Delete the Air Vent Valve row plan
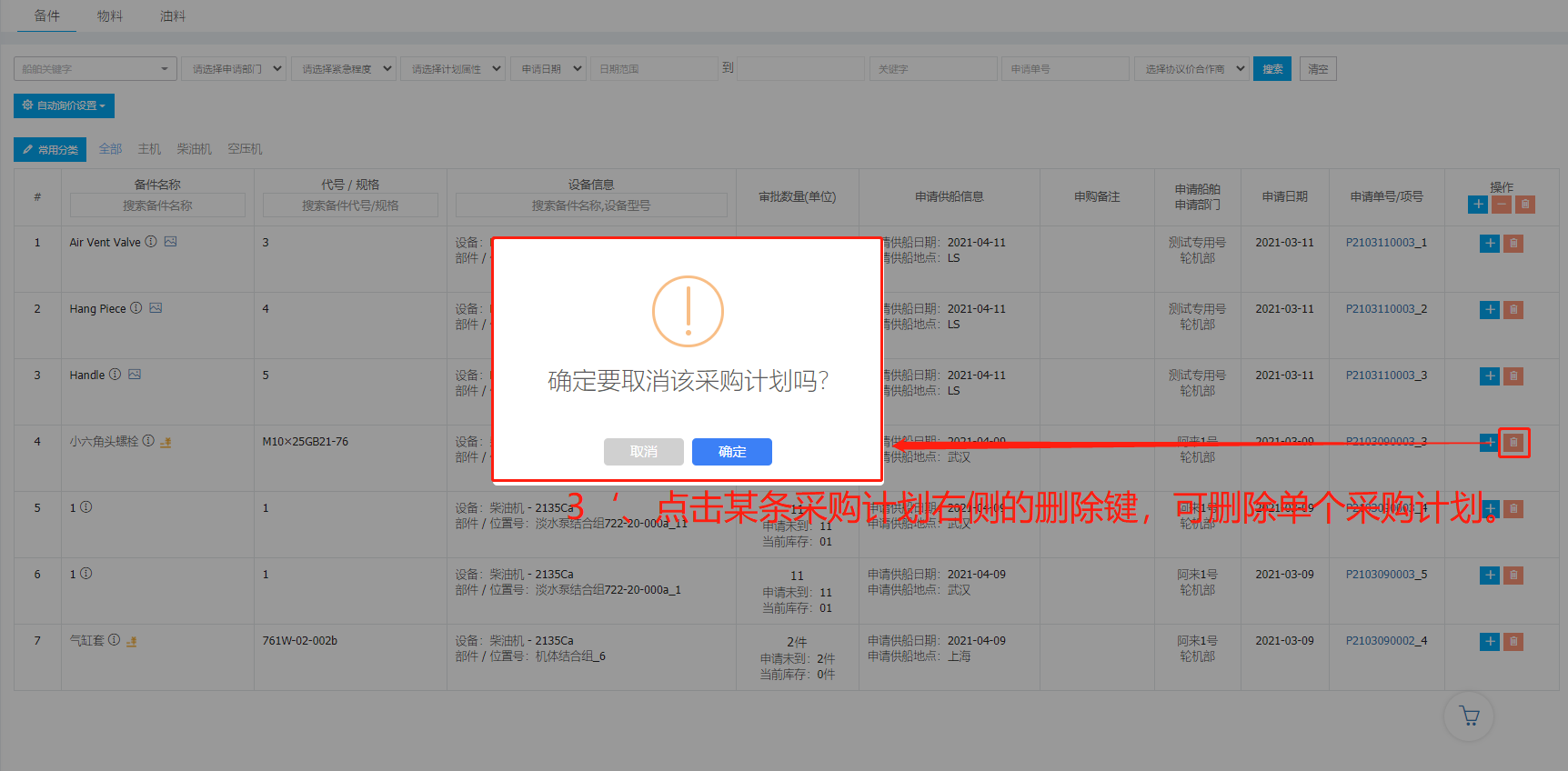The height and width of the screenshot is (771, 1568). (1513, 244)
